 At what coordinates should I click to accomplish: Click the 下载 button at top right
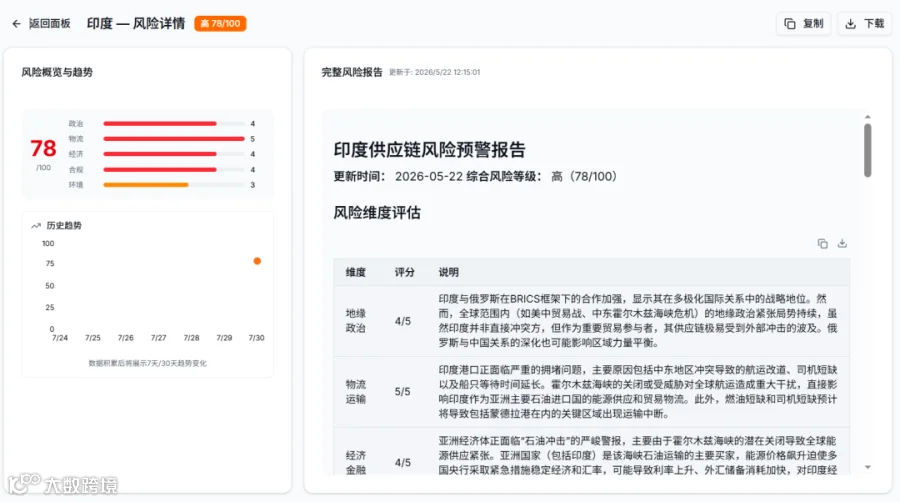pos(864,24)
